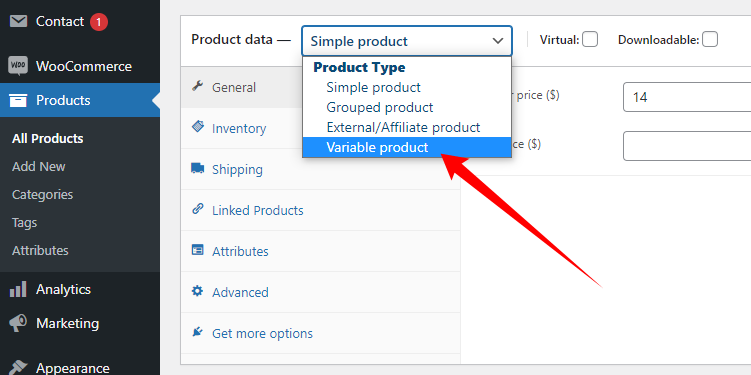Image resolution: width=751 pixels, height=375 pixels.
Task: Click the Products archive box icon
Action: (18, 100)
